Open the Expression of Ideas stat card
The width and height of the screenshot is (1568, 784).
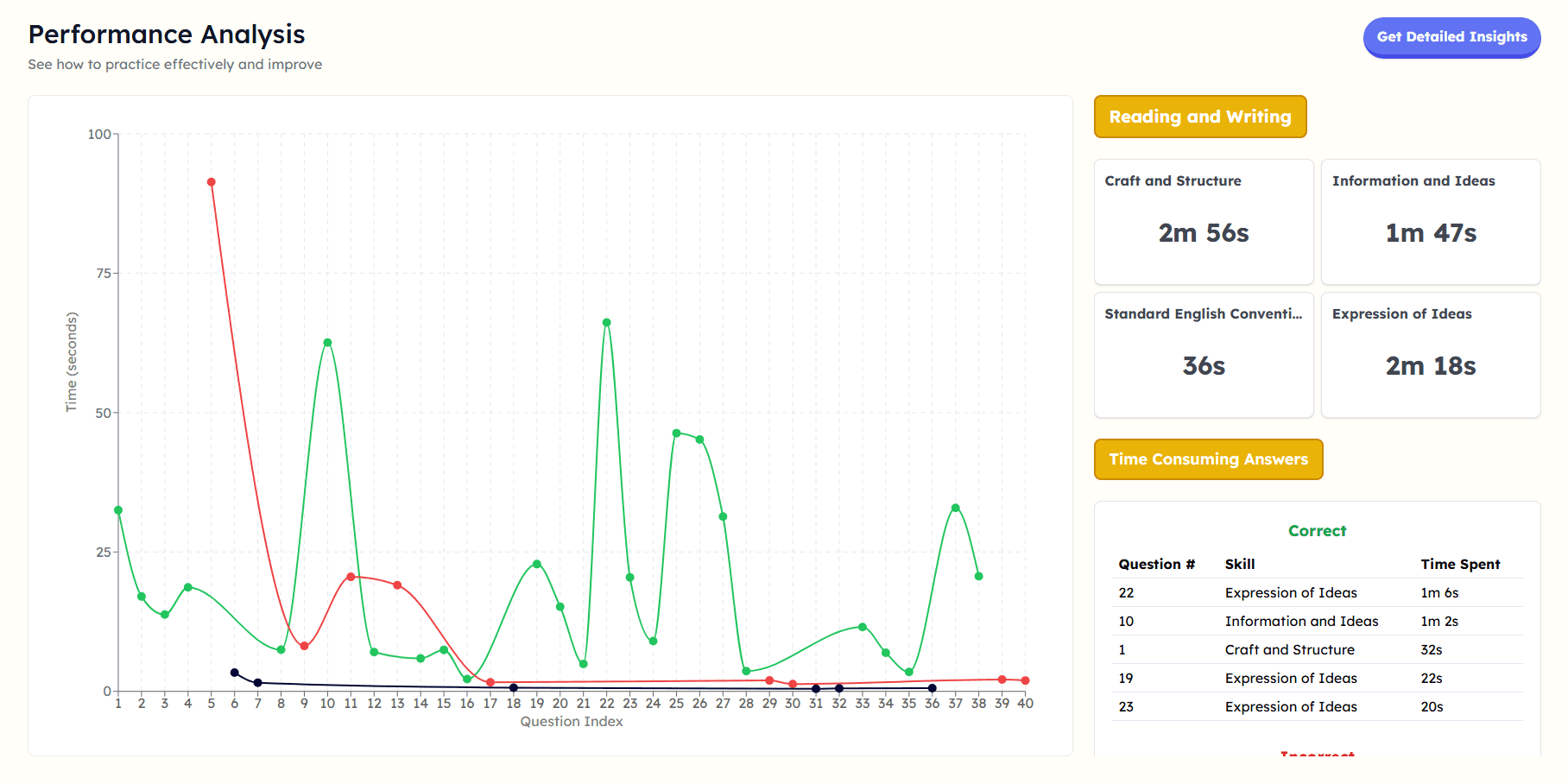tap(1431, 354)
